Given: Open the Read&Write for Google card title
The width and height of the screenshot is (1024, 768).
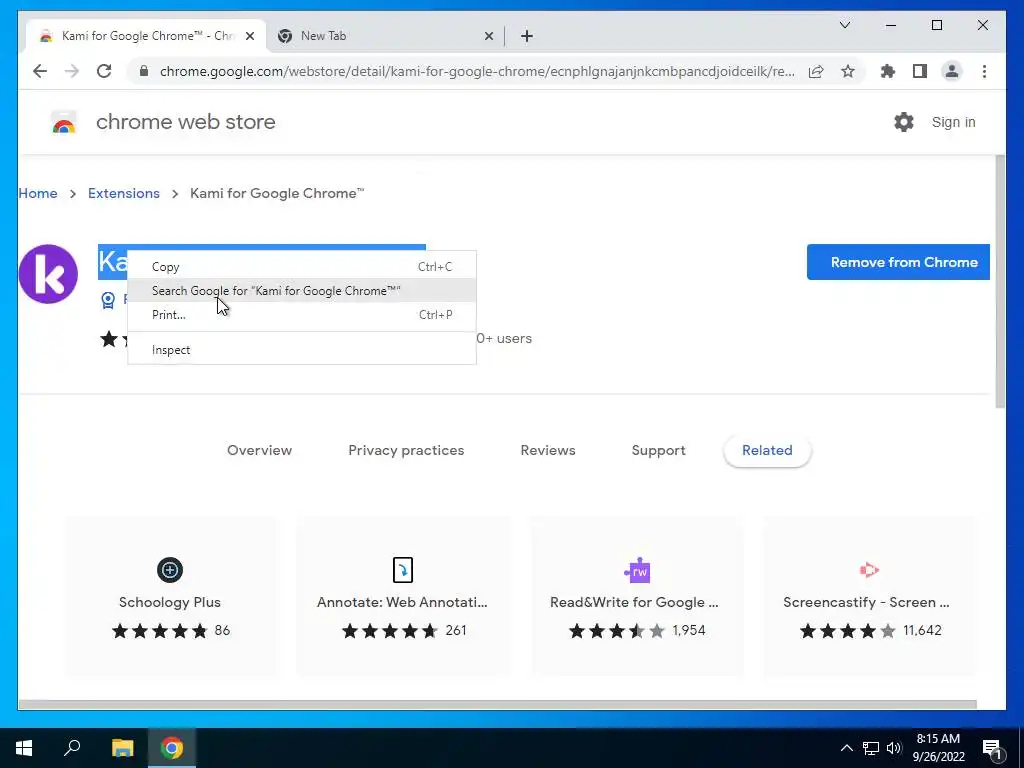Looking at the screenshot, I should click(x=634, y=602).
